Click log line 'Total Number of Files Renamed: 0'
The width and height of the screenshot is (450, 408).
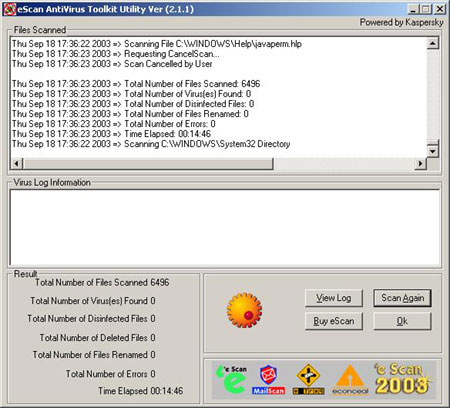coord(130,114)
